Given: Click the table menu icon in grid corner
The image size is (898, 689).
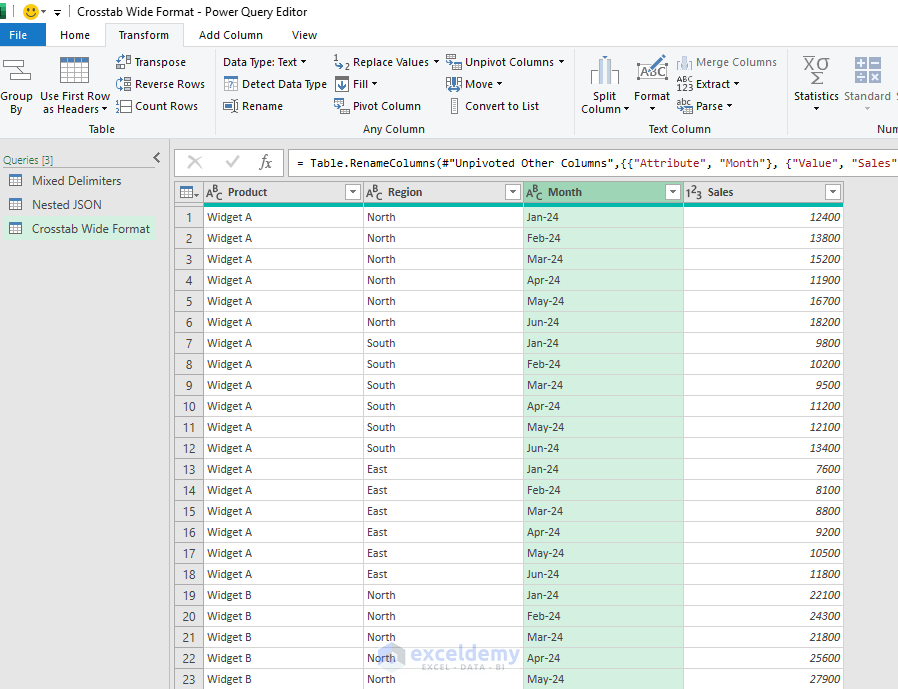Looking at the screenshot, I should 189,192.
